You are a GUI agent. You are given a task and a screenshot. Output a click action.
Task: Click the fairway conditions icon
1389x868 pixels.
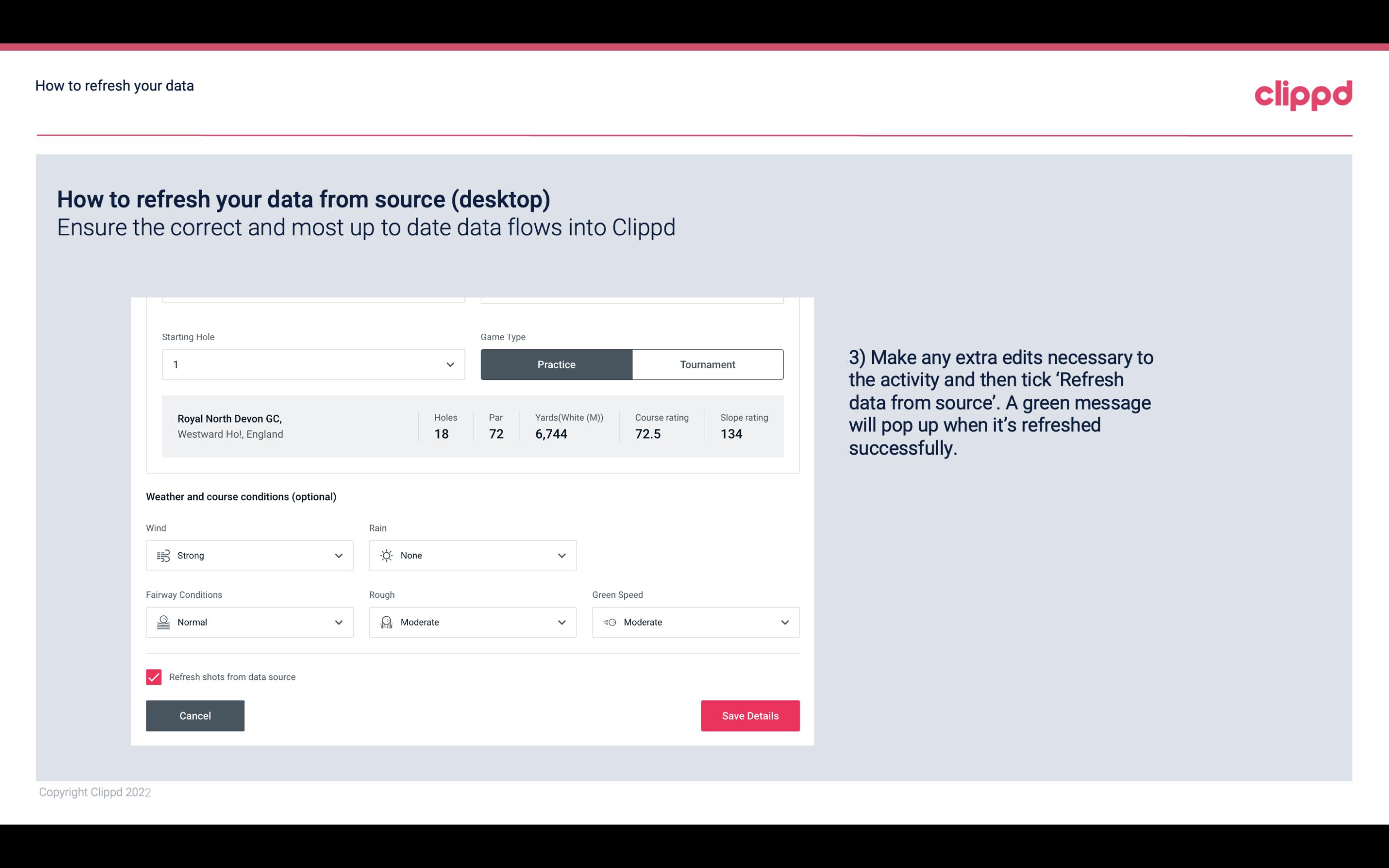(x=162, y=622)
